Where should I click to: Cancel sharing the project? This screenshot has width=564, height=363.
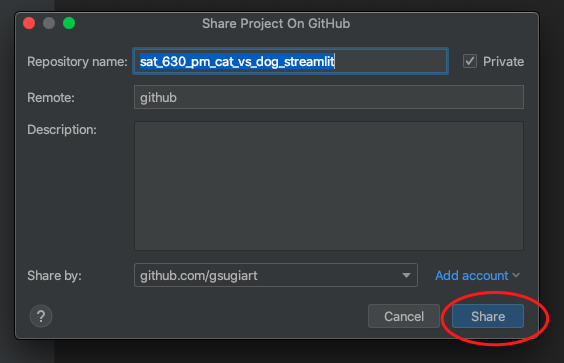[x=404, y=316]
